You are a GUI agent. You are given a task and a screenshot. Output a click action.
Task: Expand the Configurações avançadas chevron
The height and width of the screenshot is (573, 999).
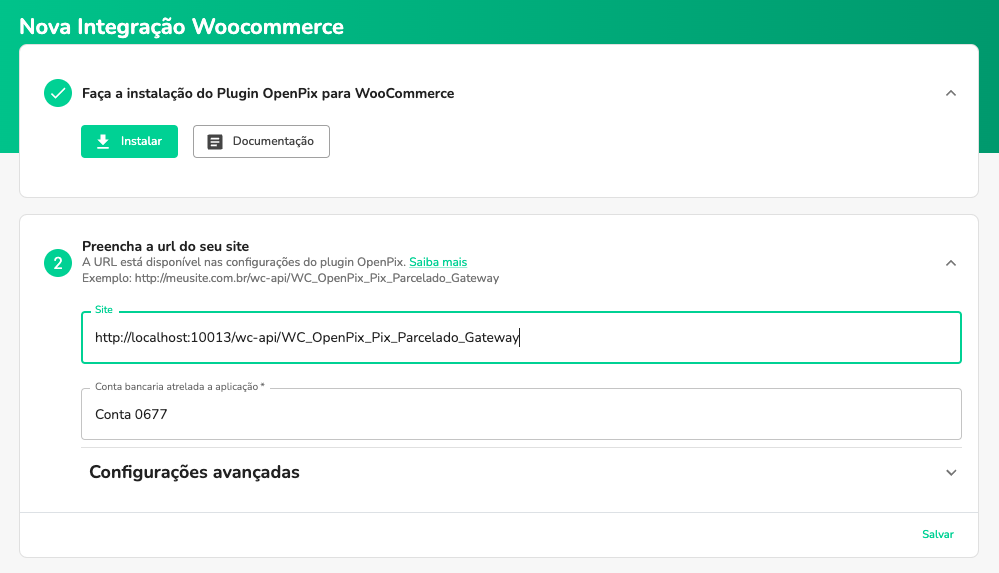point(951,472)
